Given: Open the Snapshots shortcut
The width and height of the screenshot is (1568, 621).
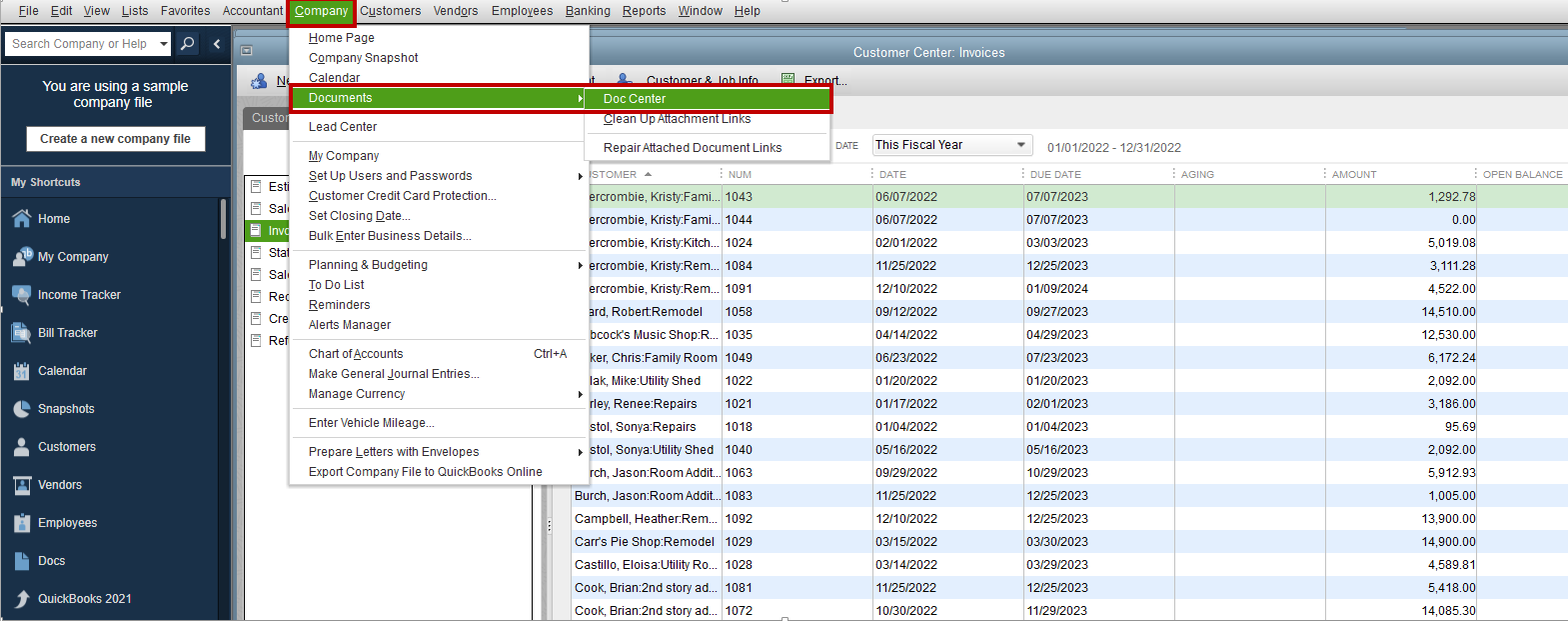Looking at the screenshot, I should pyautogui.click(x=66, y=409).
